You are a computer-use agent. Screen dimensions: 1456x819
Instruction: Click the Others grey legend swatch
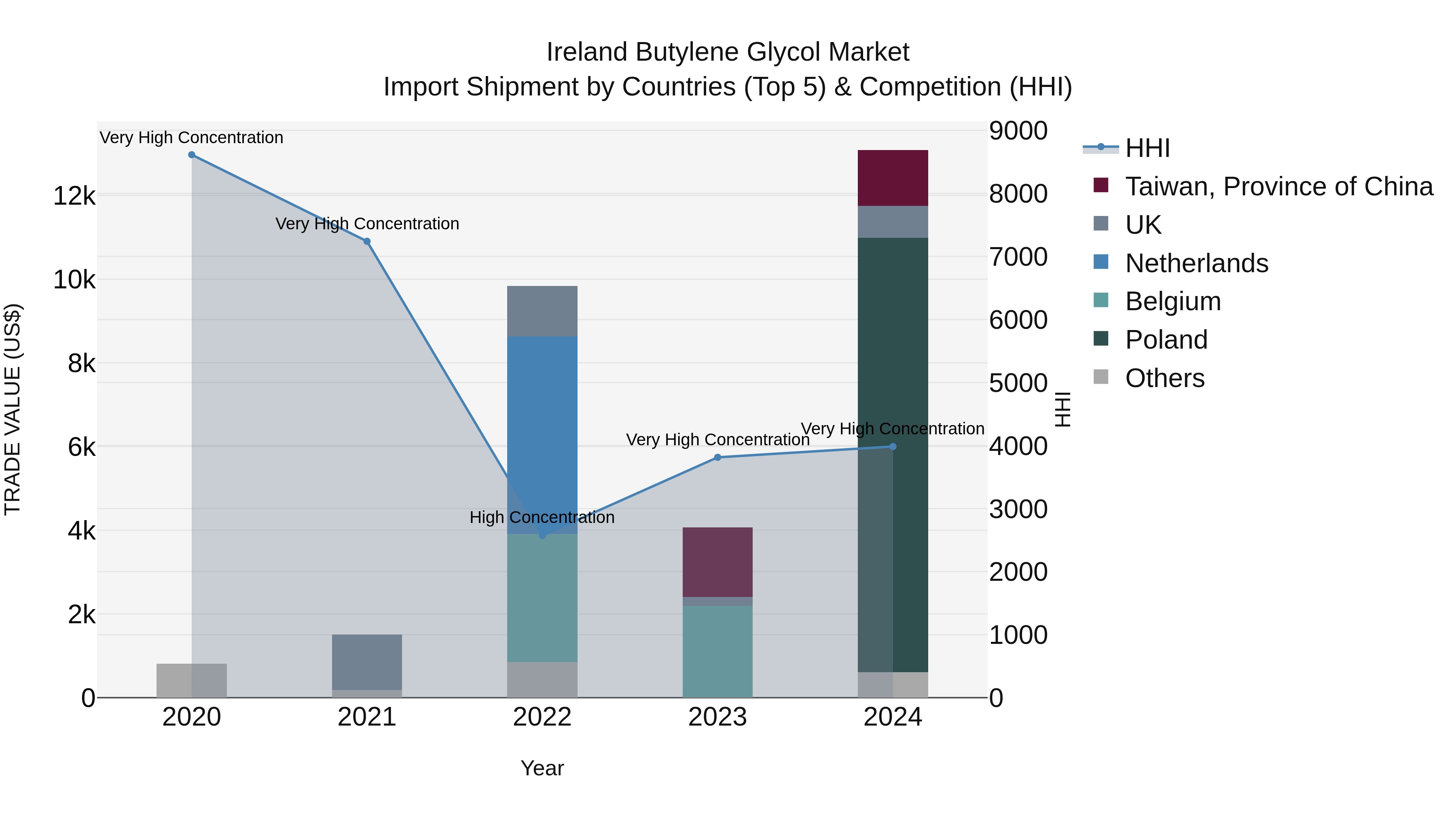1101,377
